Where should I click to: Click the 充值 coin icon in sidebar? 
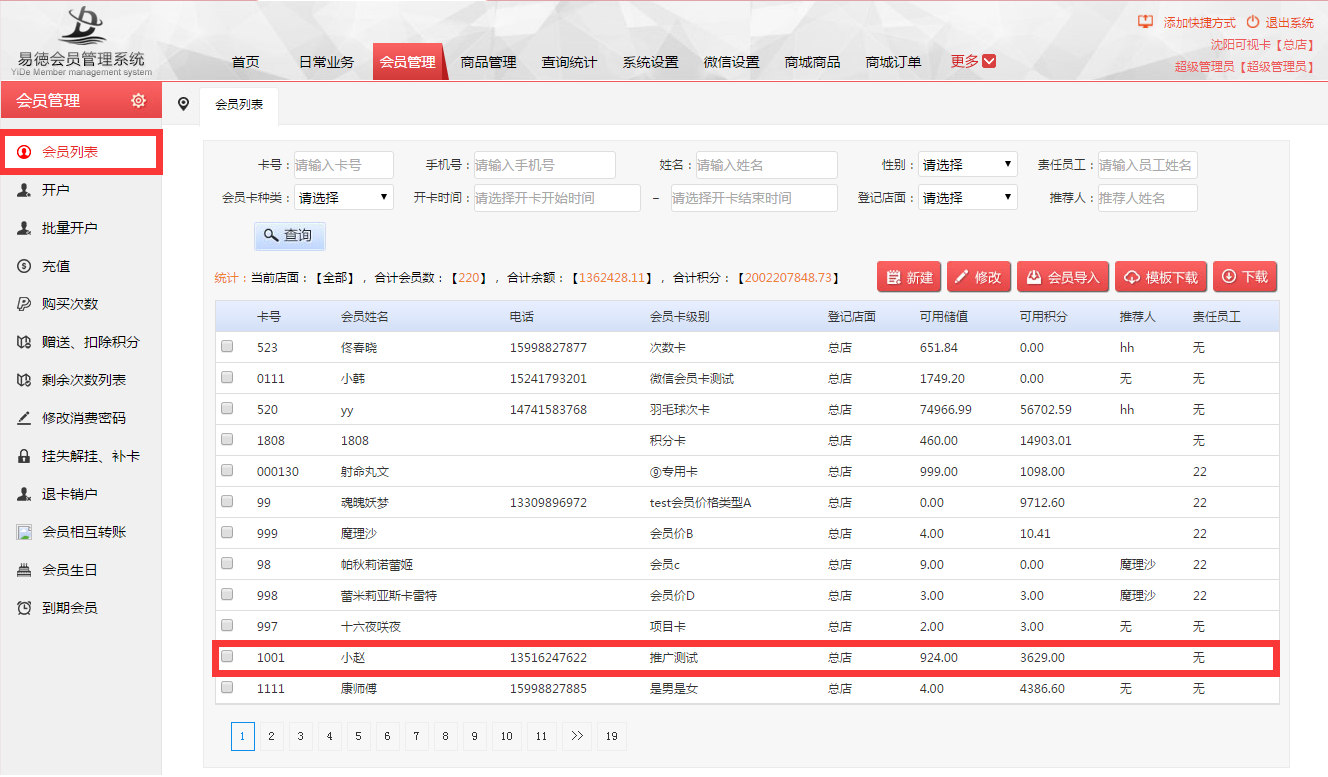pyautogui.click(x=24, y=266)
